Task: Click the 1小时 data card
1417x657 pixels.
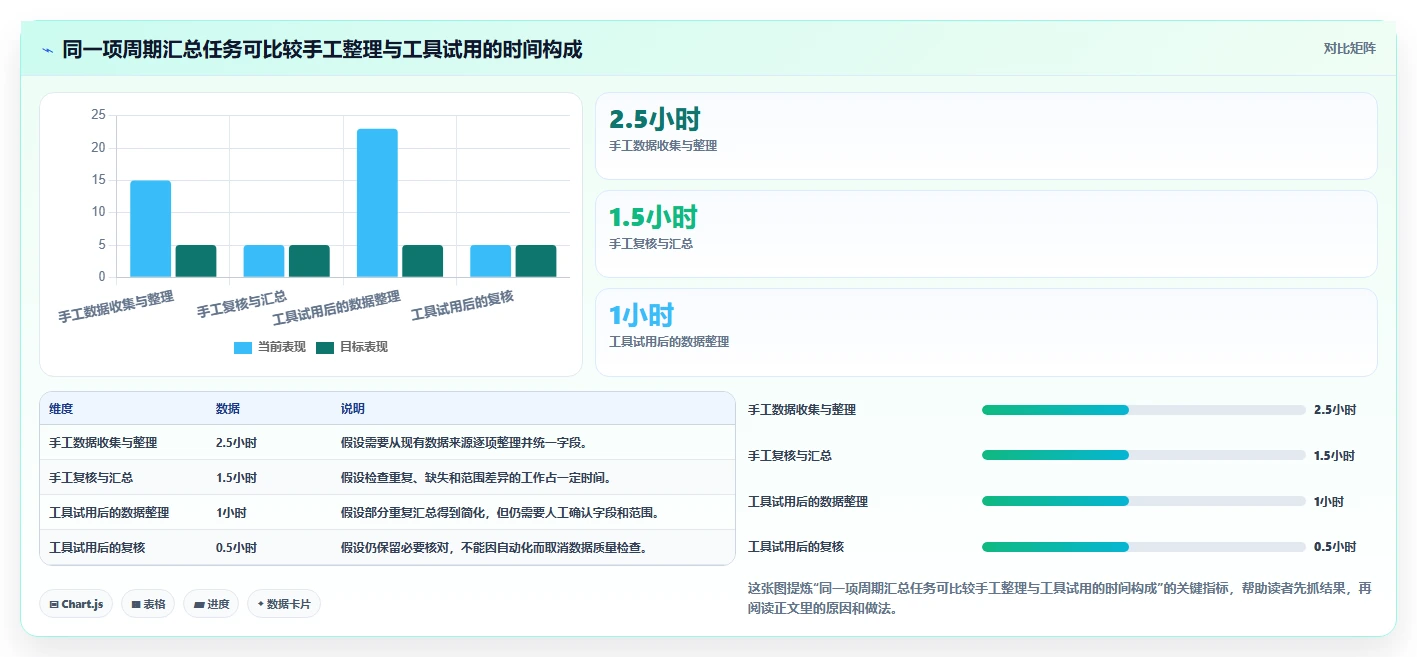Action: tap(986, 332)
